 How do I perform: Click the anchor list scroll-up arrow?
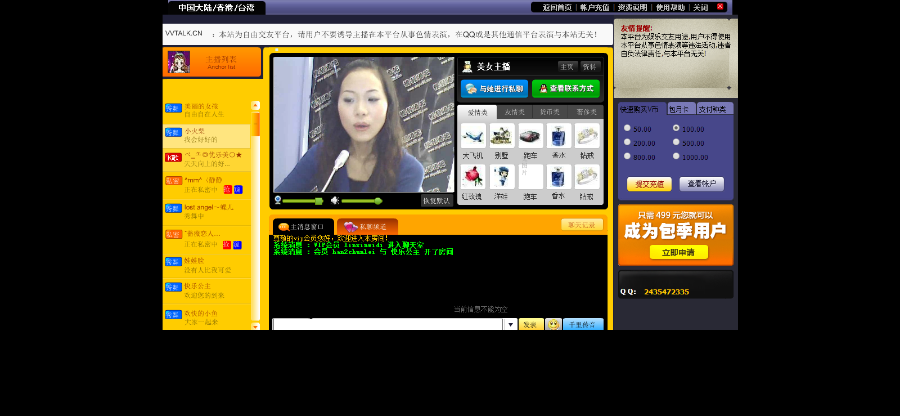(255, 106)
